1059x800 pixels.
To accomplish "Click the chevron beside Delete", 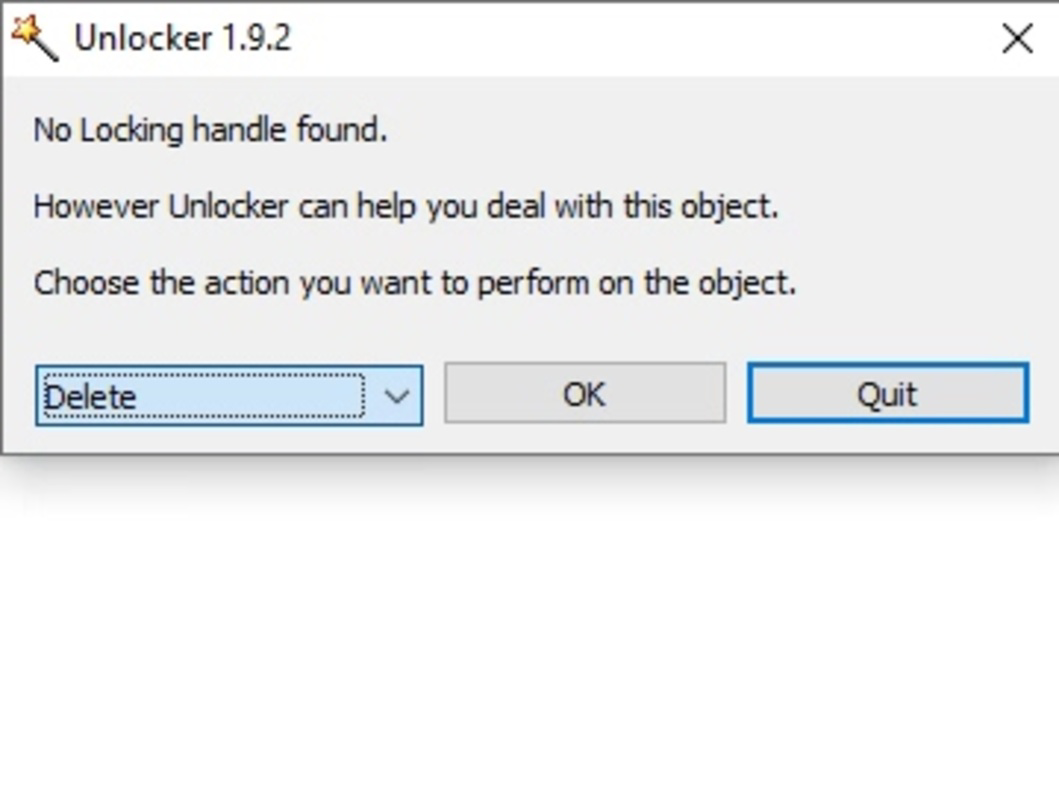I will tap(397, 396).
